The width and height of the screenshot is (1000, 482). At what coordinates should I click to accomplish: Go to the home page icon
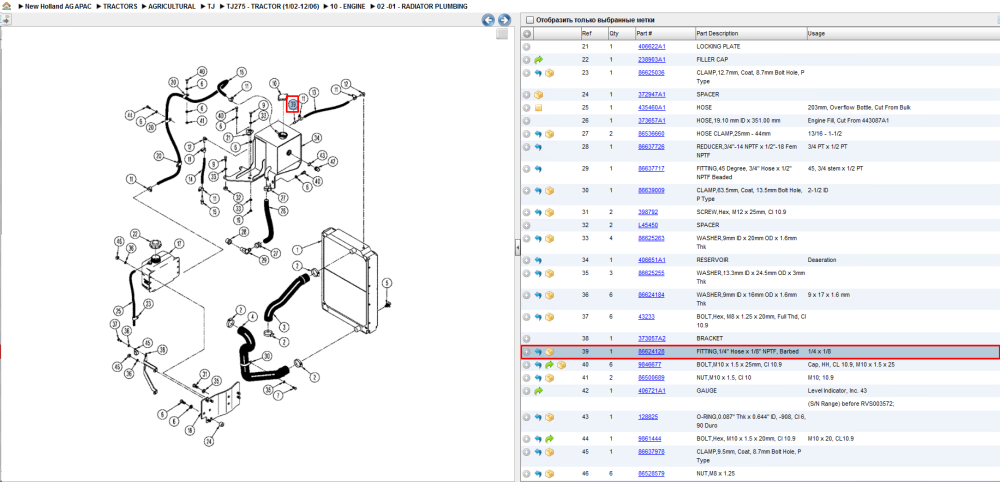6,6
